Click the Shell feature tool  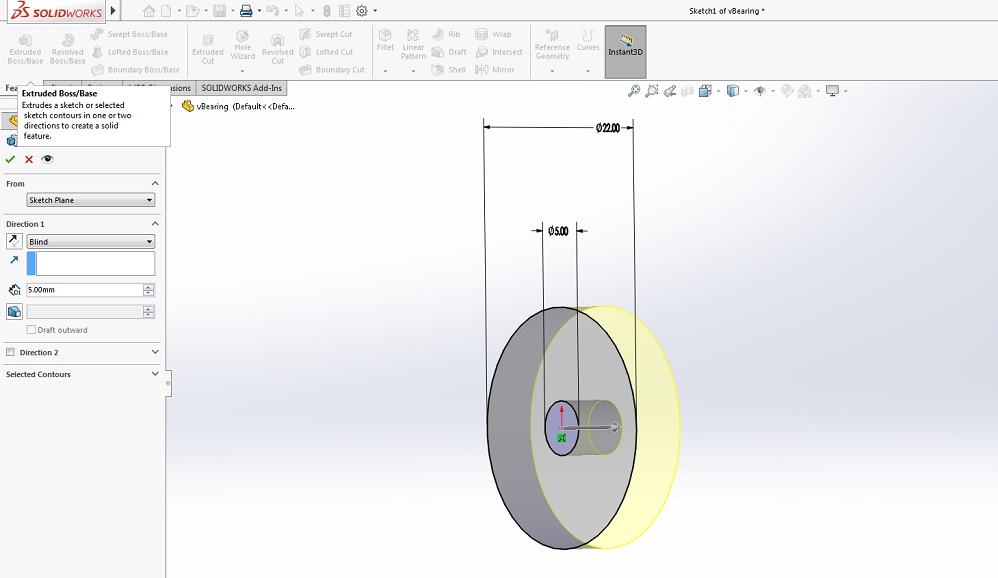tap(449, 69)
